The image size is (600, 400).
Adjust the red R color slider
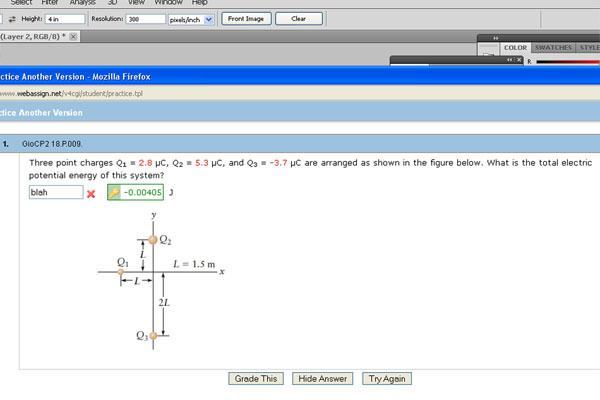(568, 62)
